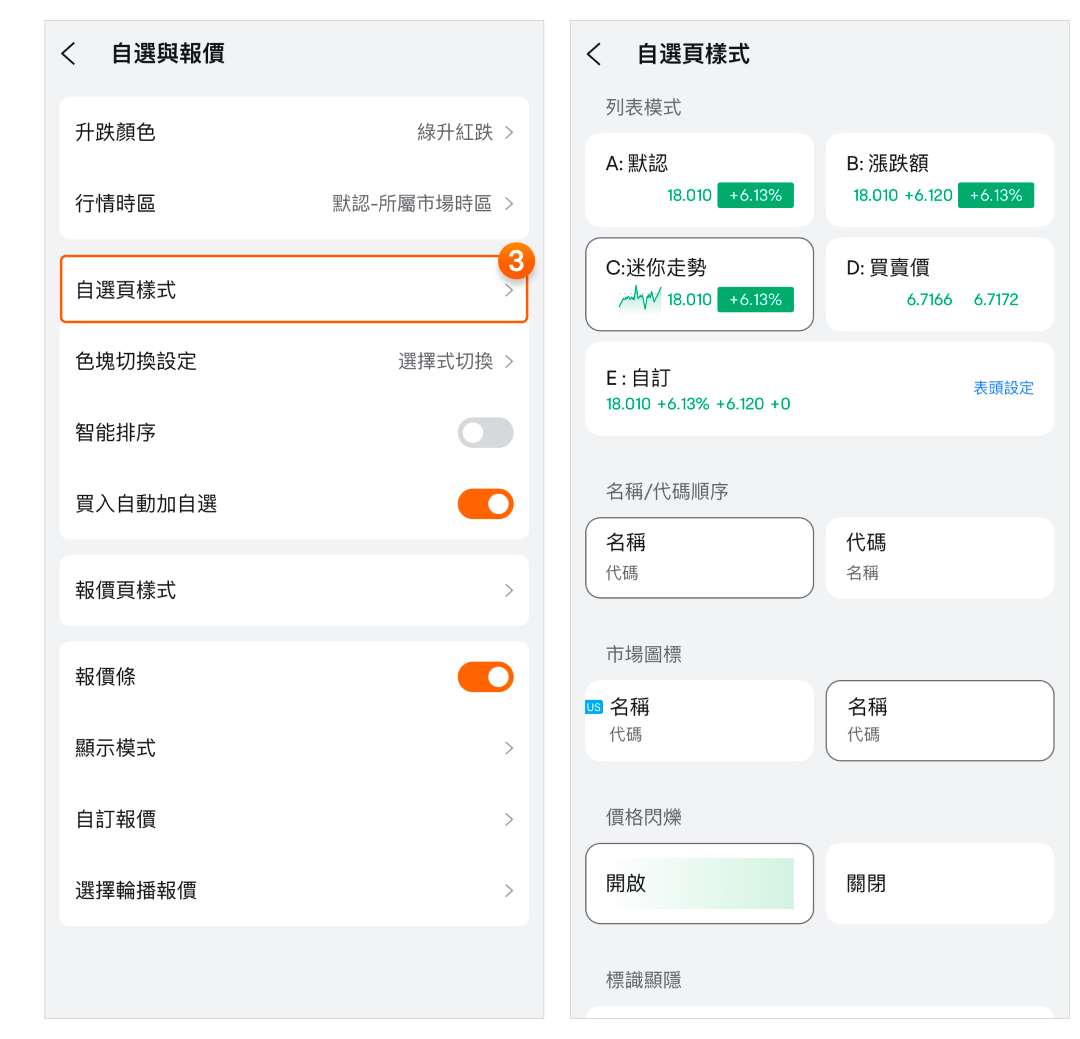Open the 自選頁樣式 menu row
1080x1039 pixels.
click(x=293, y=290)
